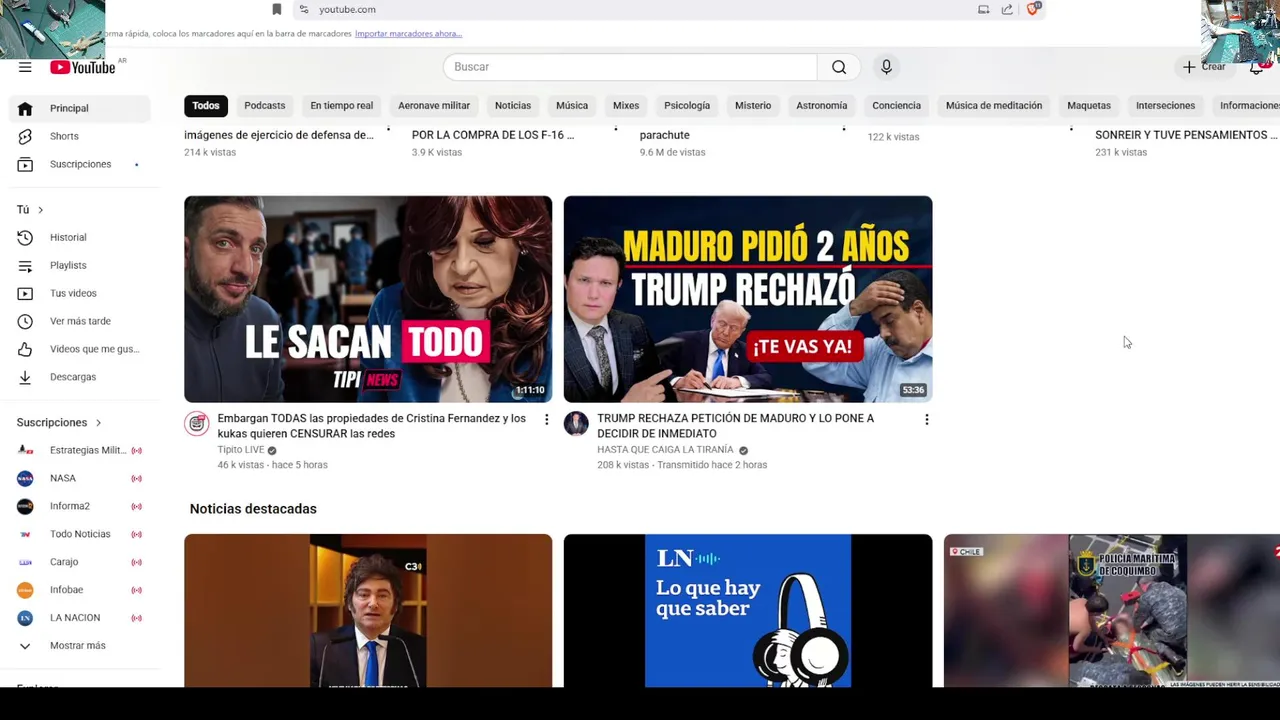This screenshot has height=720, width=1280.
Task: Select the Misterio filter chip
Action: point(753,105)
